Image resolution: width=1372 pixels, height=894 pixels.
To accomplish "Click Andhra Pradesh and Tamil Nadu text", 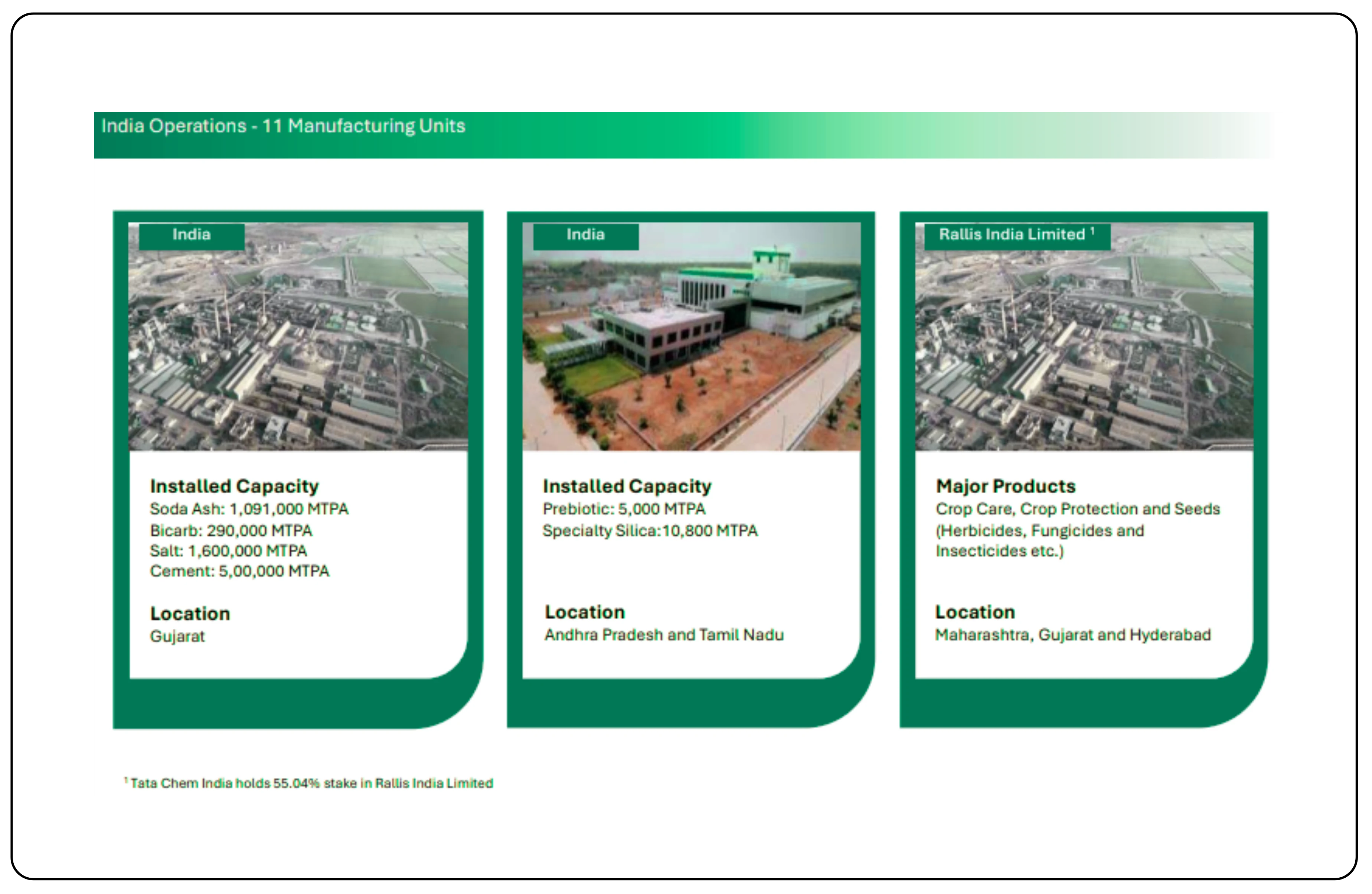I will click(x=663, y=635).
